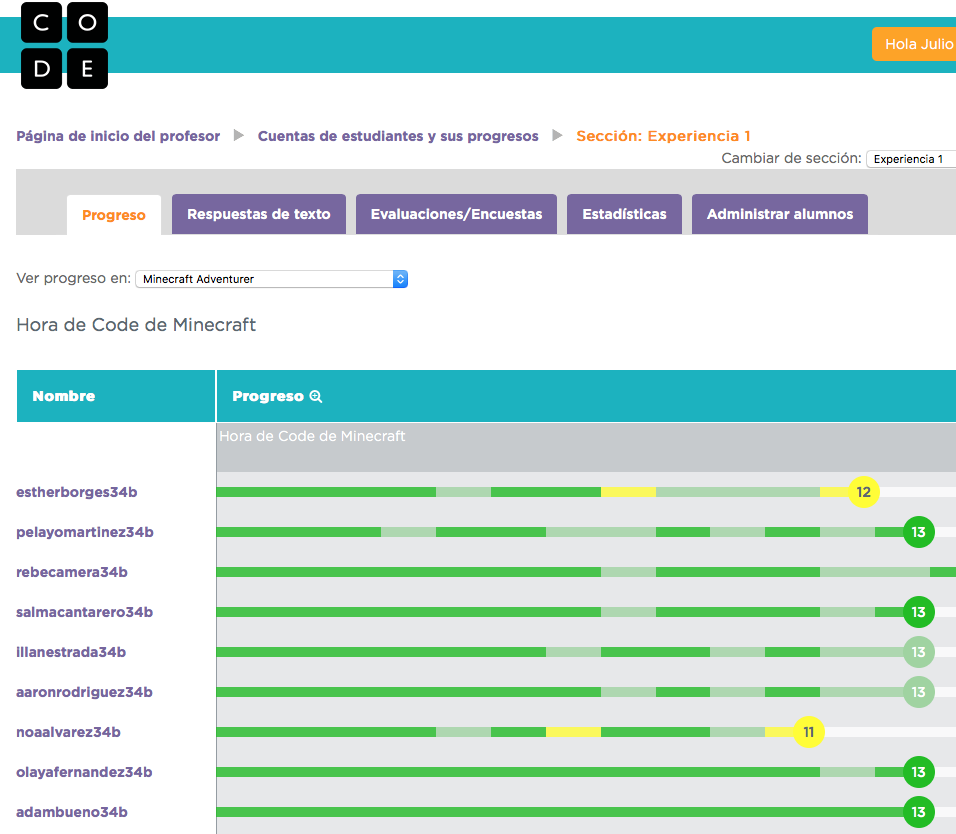Image resolution: width=956 pixels, height=834 pixels.
Task: Click the gray Hora de Code de Minecraft stage header
Action: (x=586, y=447)
